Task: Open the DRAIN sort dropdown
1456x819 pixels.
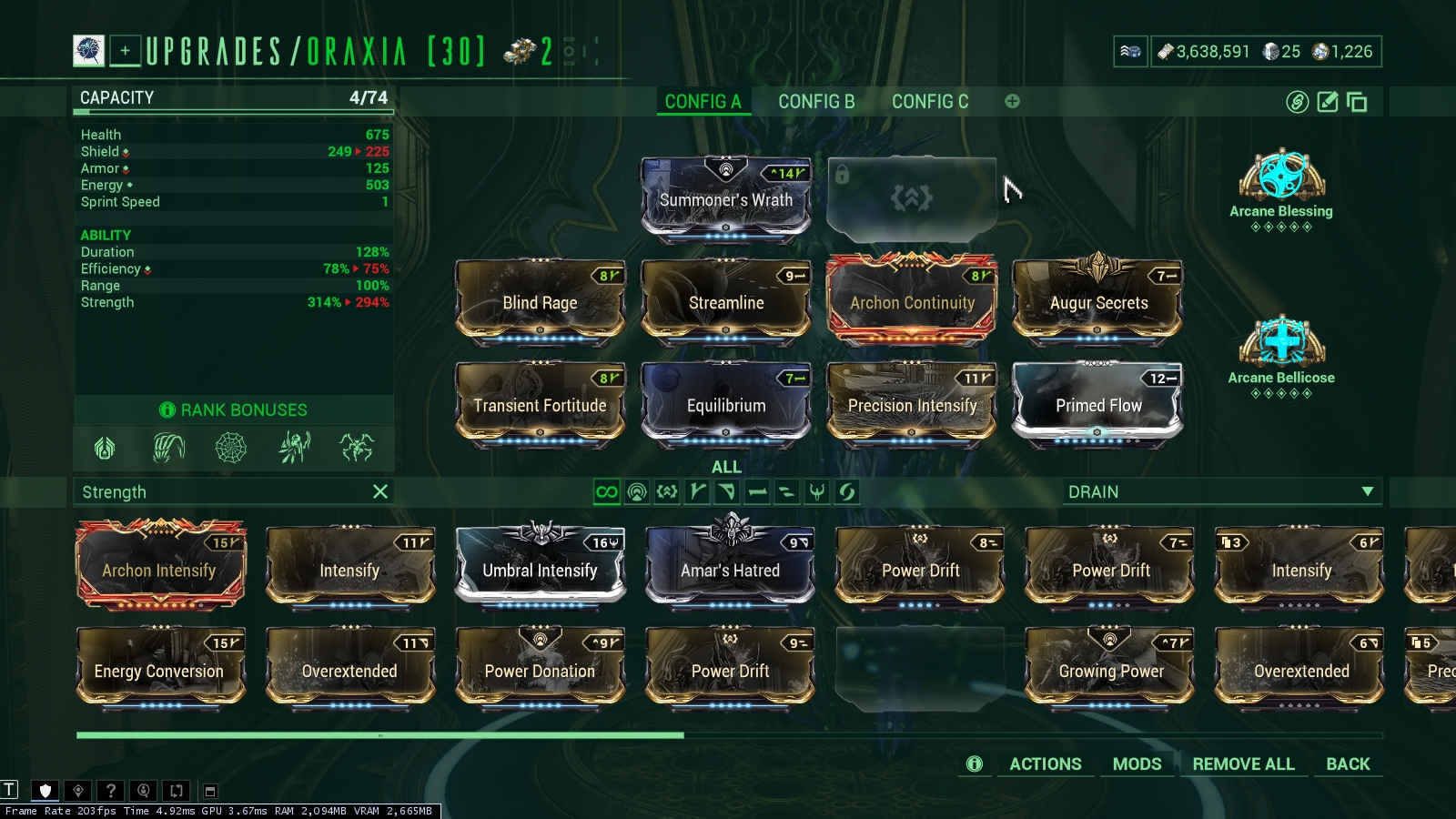Action: (x=1221, y=492)
